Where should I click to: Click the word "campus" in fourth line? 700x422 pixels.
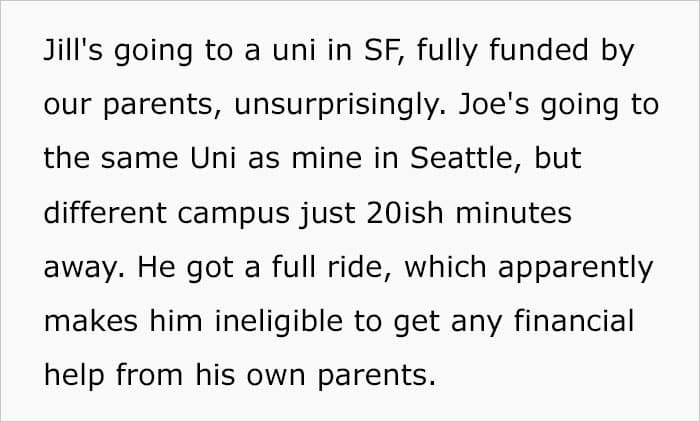233,214
